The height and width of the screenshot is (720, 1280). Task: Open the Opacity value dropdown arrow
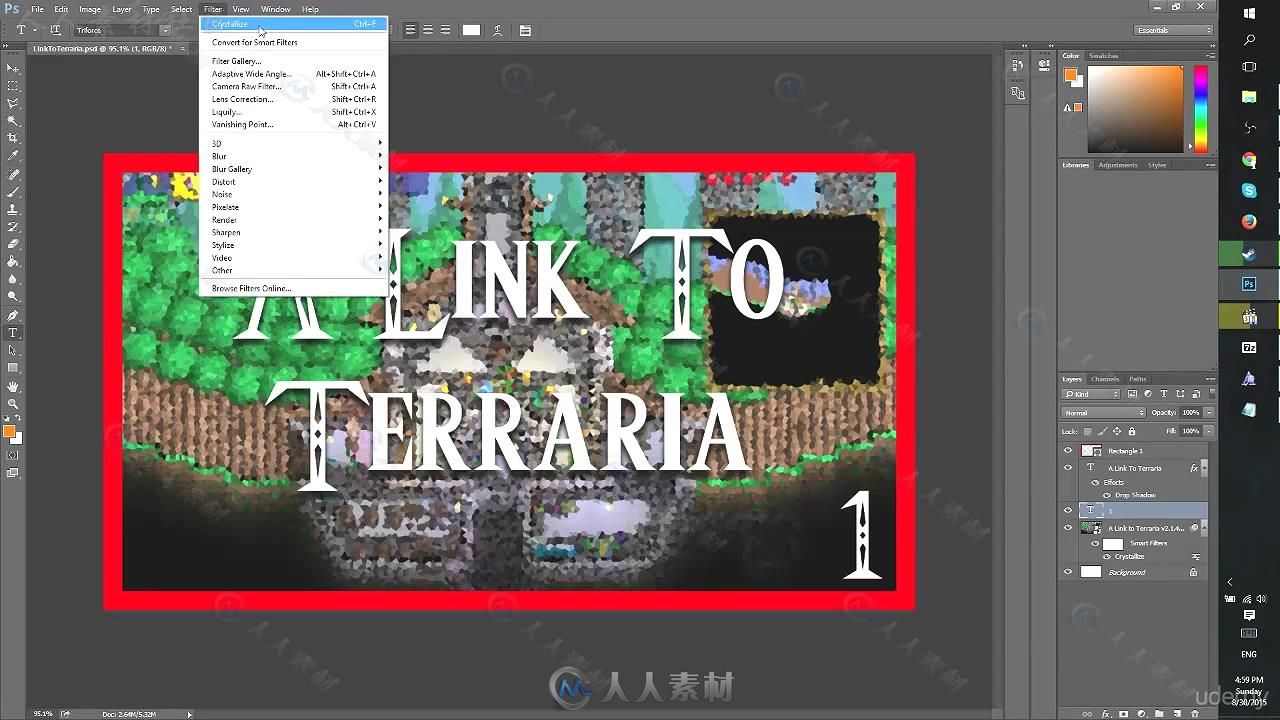[1208, 412]
